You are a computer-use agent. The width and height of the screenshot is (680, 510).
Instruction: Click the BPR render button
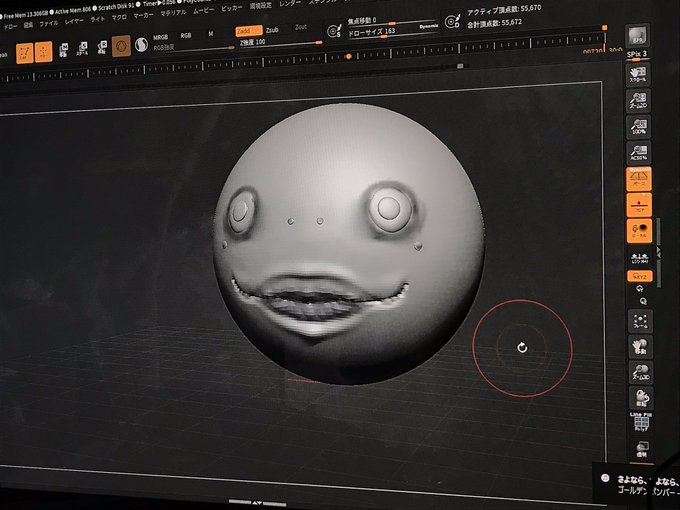click(637, 35)
